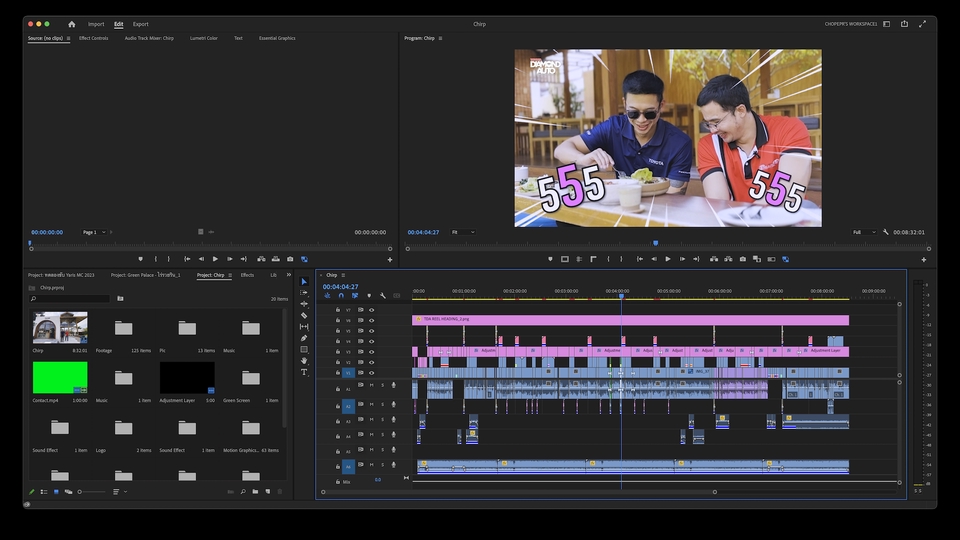The image size is (960, 540).
Task: Switch to the Export workspace
Action: point(140,24)
